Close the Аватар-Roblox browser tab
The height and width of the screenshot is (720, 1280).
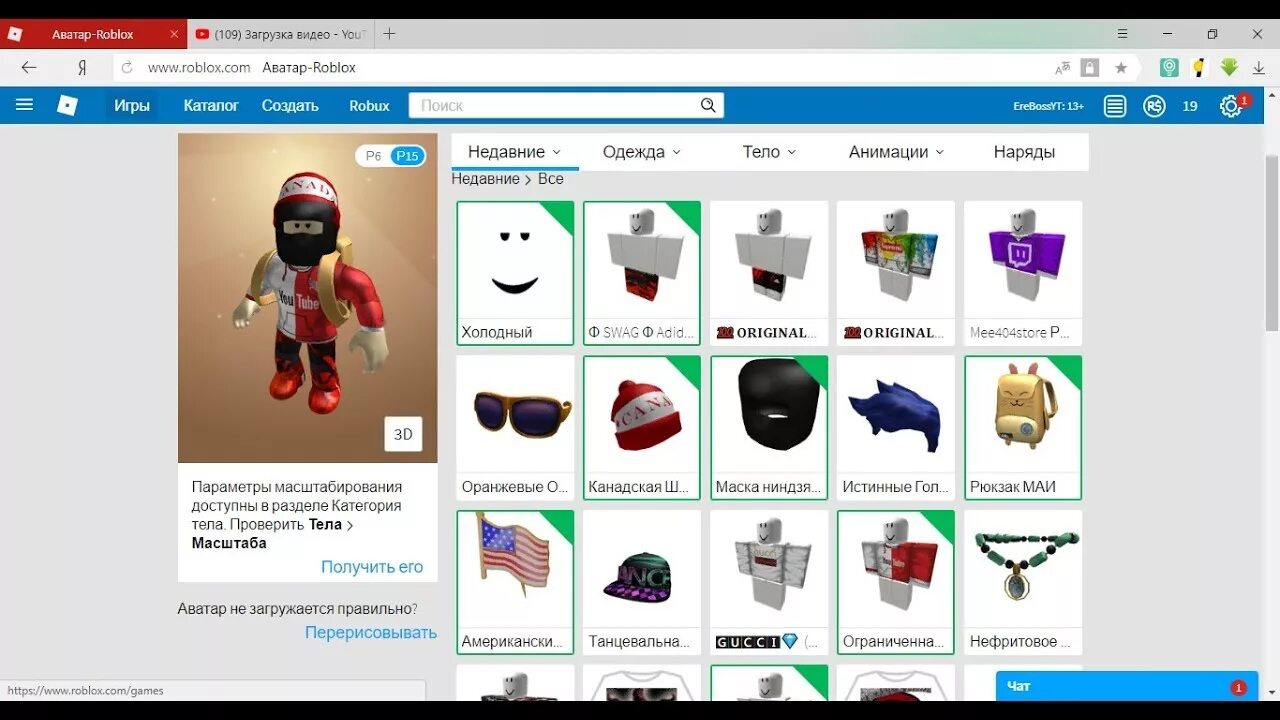174,34
